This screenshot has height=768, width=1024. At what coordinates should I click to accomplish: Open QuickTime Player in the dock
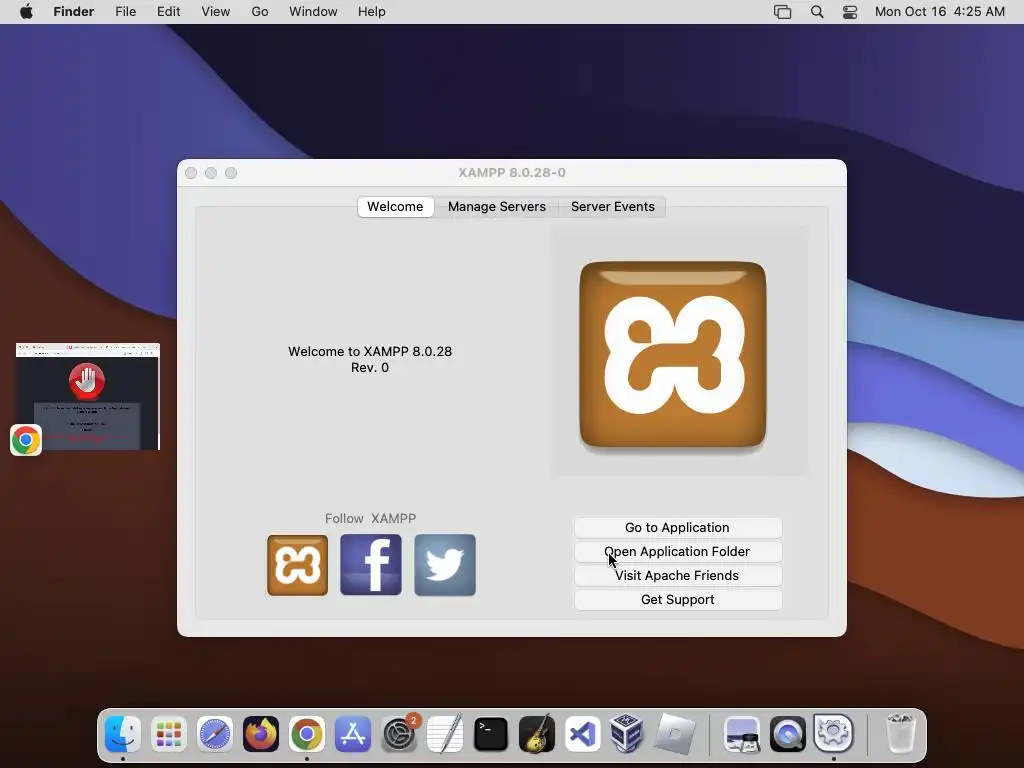788,733
